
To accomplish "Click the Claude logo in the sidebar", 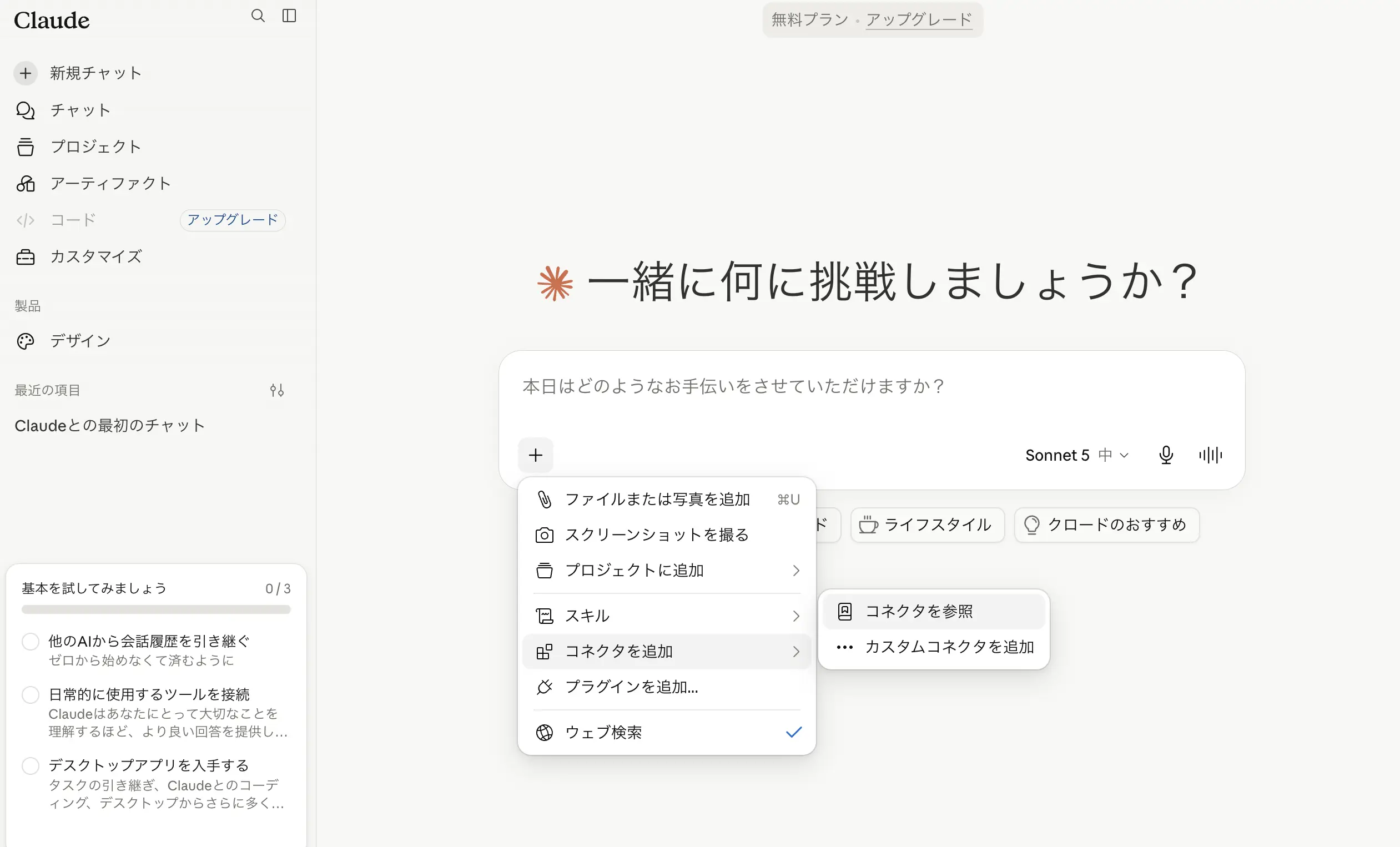I will point(52,21).
